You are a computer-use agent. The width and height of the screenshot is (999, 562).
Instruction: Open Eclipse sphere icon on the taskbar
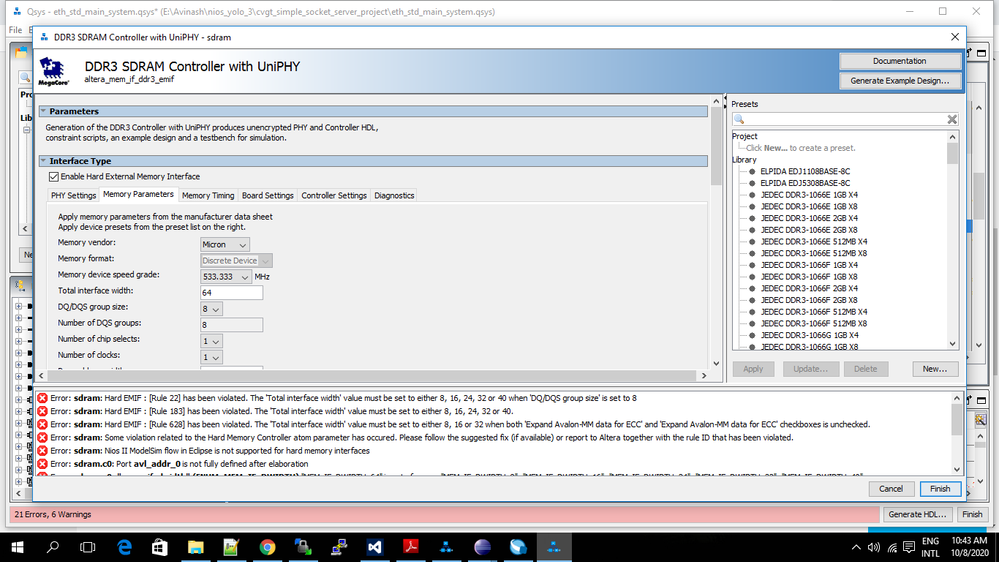(x=482, y=547)
